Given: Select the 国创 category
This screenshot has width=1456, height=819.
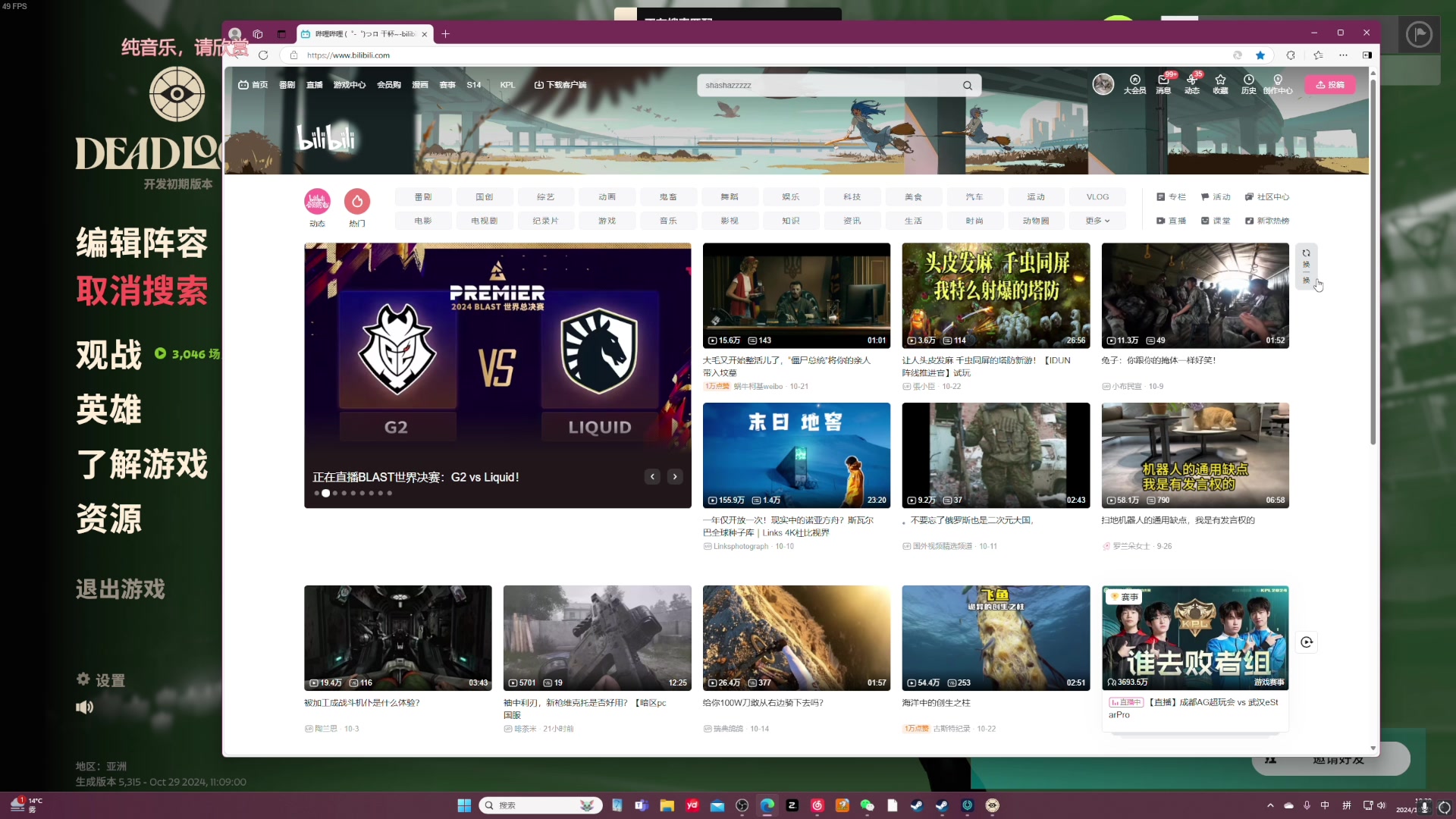Looking at the screenshot, I should (x=485, y=197).
